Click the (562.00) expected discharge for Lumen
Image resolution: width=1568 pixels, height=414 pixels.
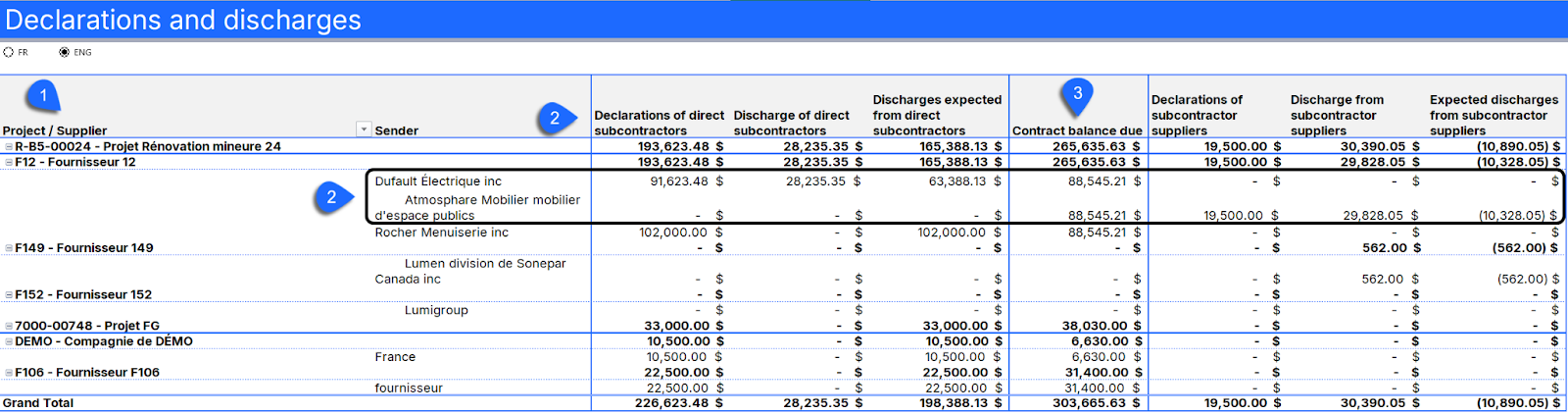click(1522, 280)
